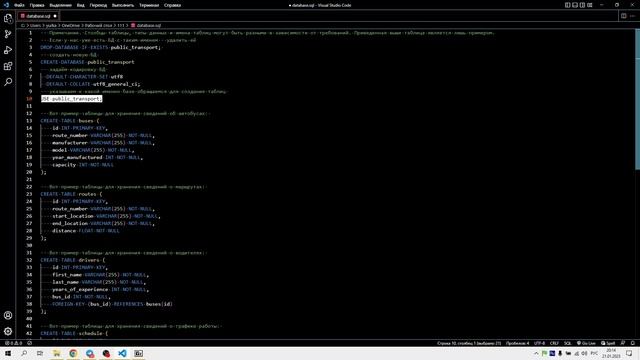Open the notifications bell in status bar
Screen dimensions: 640x360
tap(633, 343)
